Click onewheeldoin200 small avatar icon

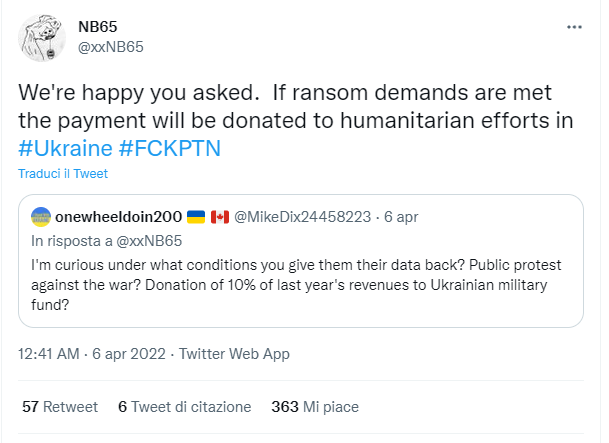point(42,217)
